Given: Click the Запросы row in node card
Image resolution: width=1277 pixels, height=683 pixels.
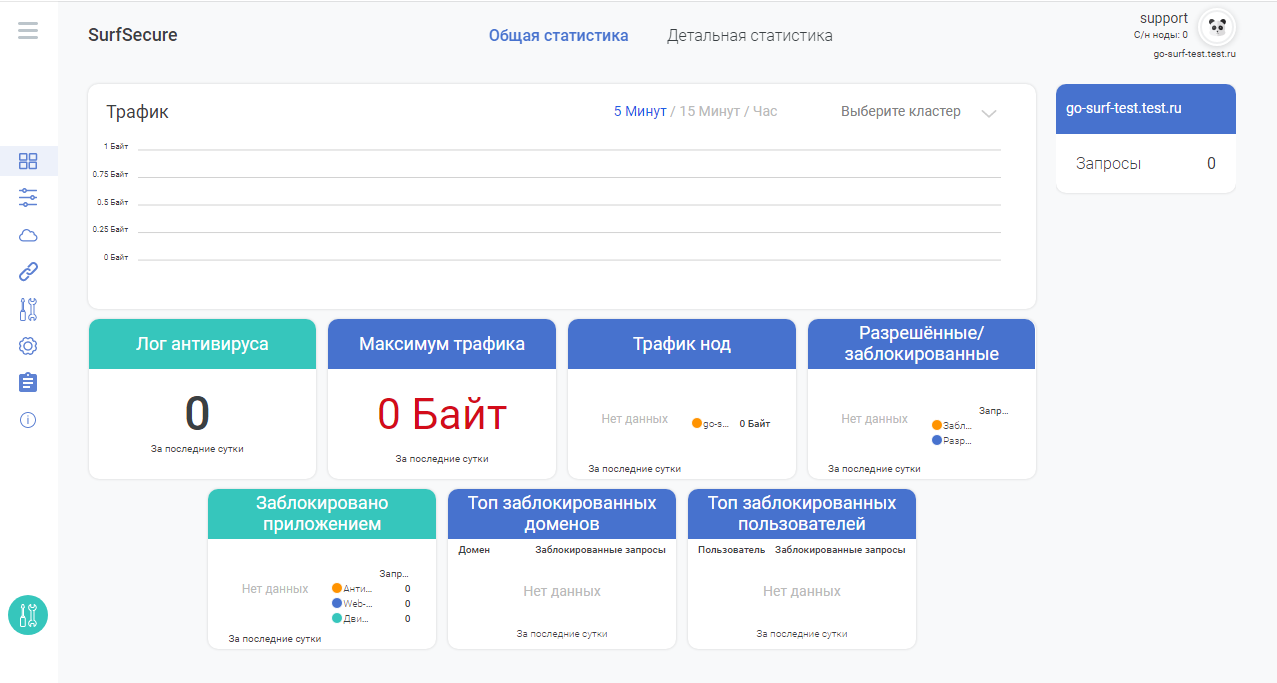Looking at the screenshot, I should click(1146, 163).
